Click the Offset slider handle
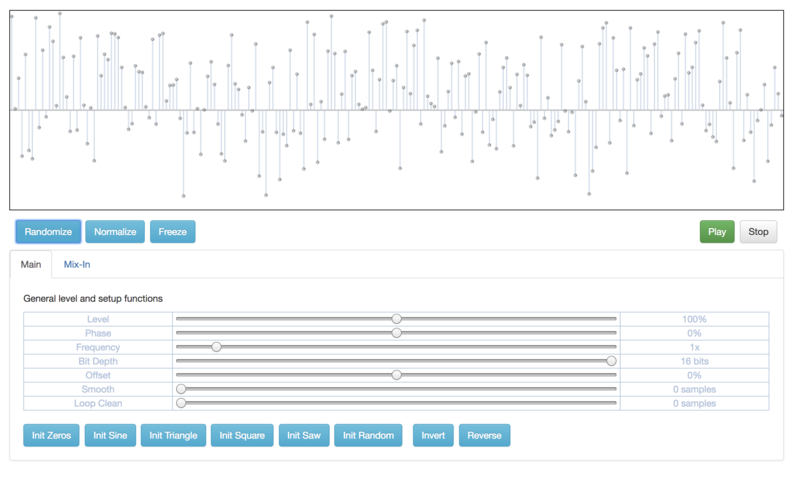The height and width of the screenshot is (484, 800). pos(397,375)
